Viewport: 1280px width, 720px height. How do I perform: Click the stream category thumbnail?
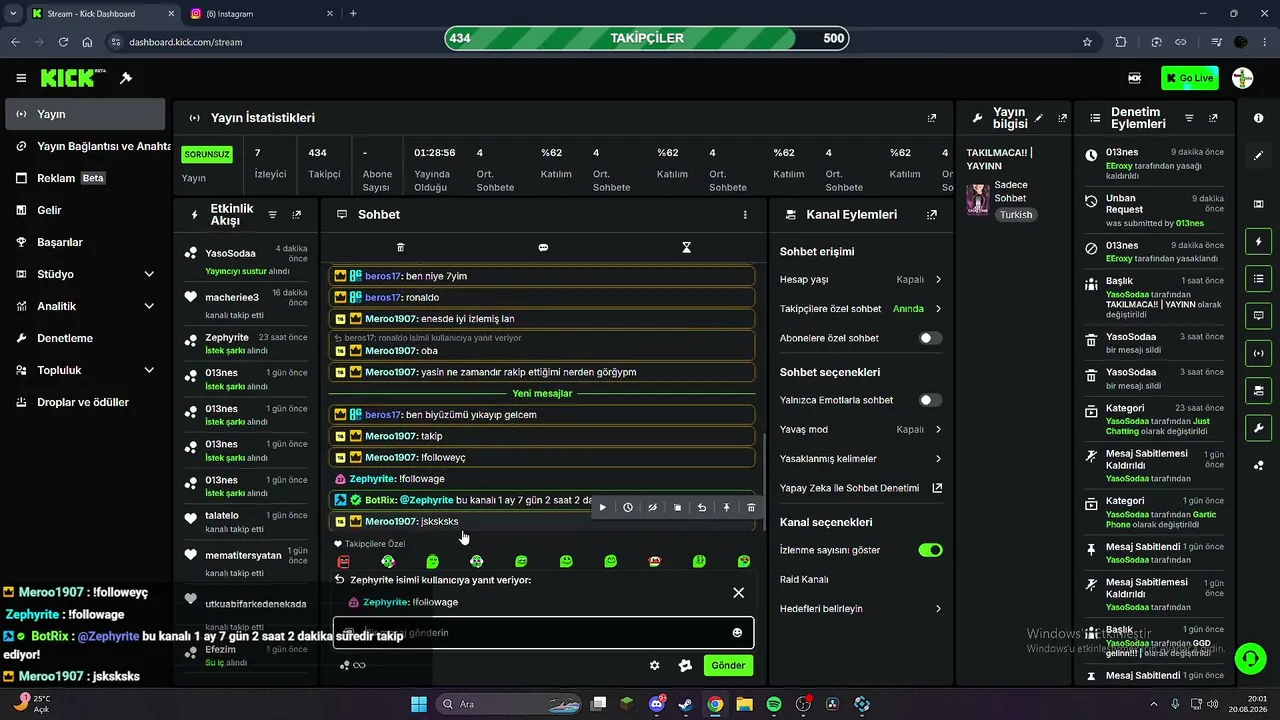tap(978, 200)
